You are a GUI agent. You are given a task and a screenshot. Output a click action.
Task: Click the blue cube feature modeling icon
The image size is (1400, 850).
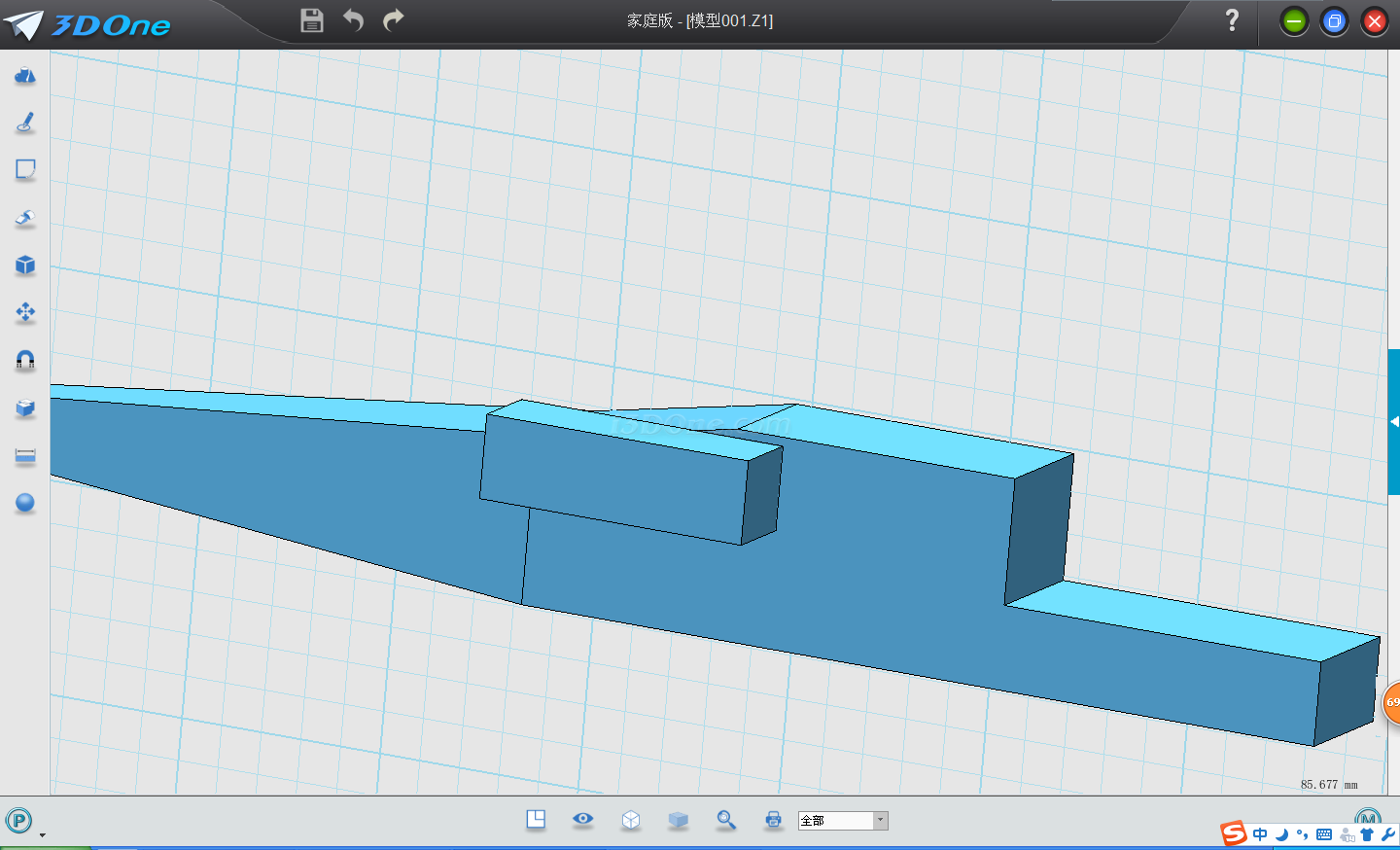(25, 266)
